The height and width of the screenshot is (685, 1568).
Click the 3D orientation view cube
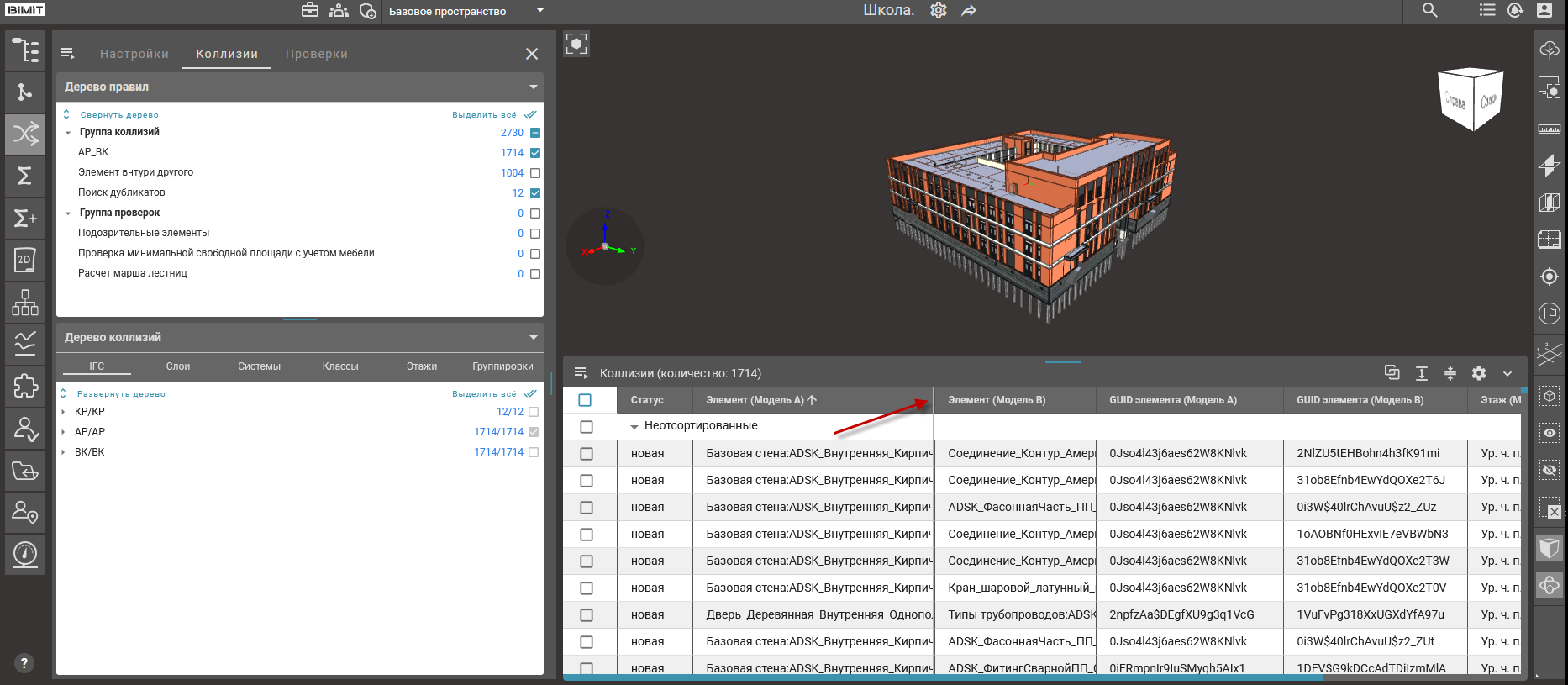(1471, 99)
